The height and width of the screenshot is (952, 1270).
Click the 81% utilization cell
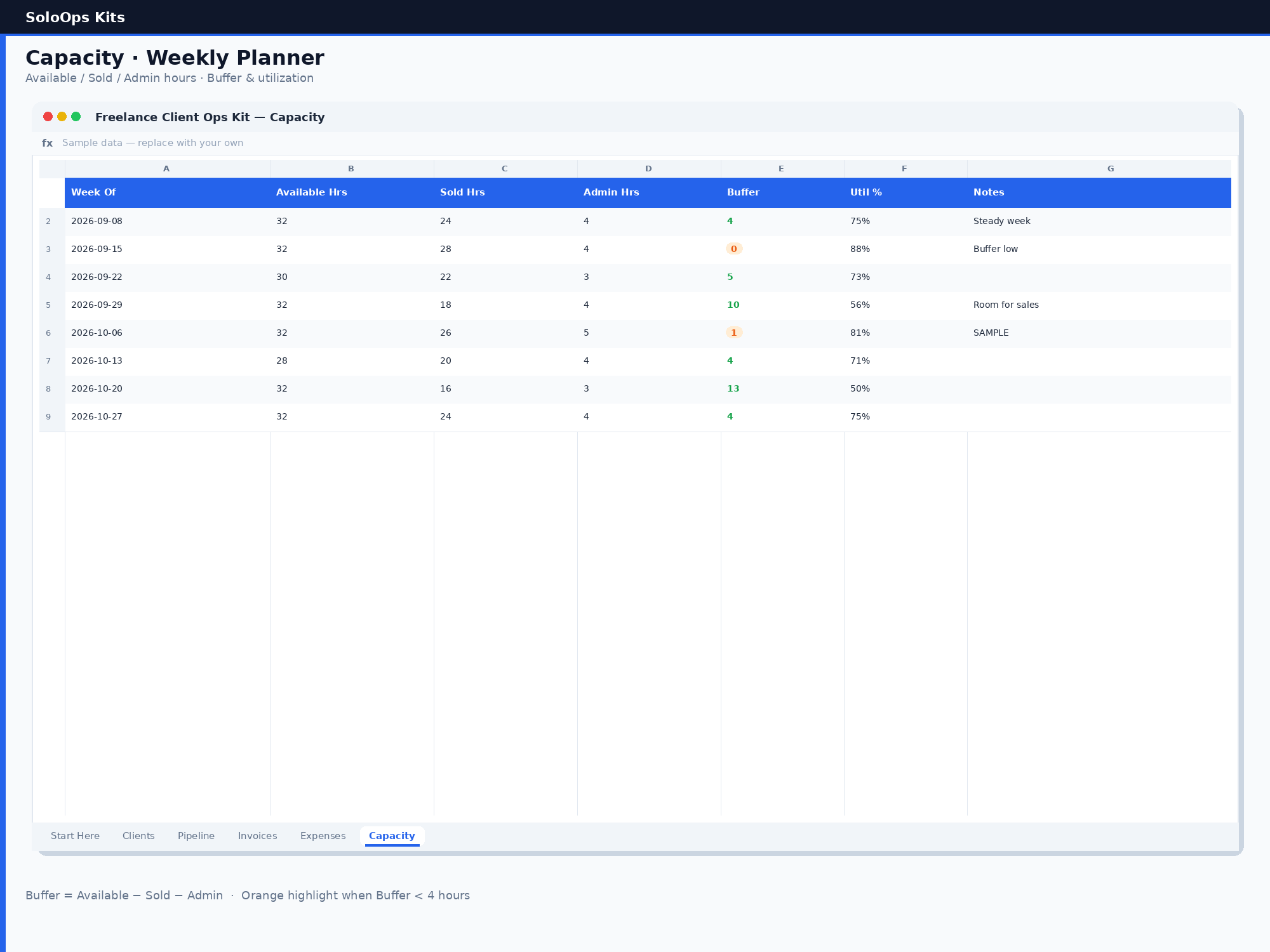906,333
